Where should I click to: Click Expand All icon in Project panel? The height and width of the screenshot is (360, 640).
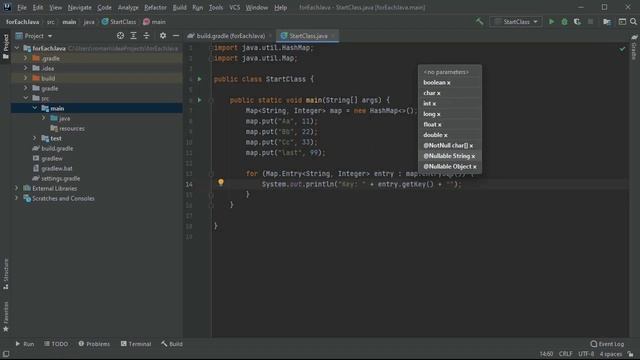[133, 36]
